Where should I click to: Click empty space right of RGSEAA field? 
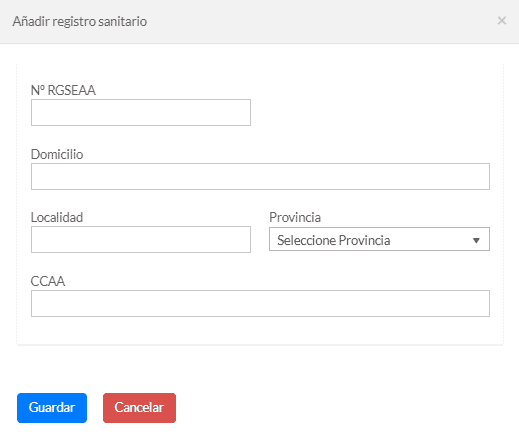coord(370,112)
